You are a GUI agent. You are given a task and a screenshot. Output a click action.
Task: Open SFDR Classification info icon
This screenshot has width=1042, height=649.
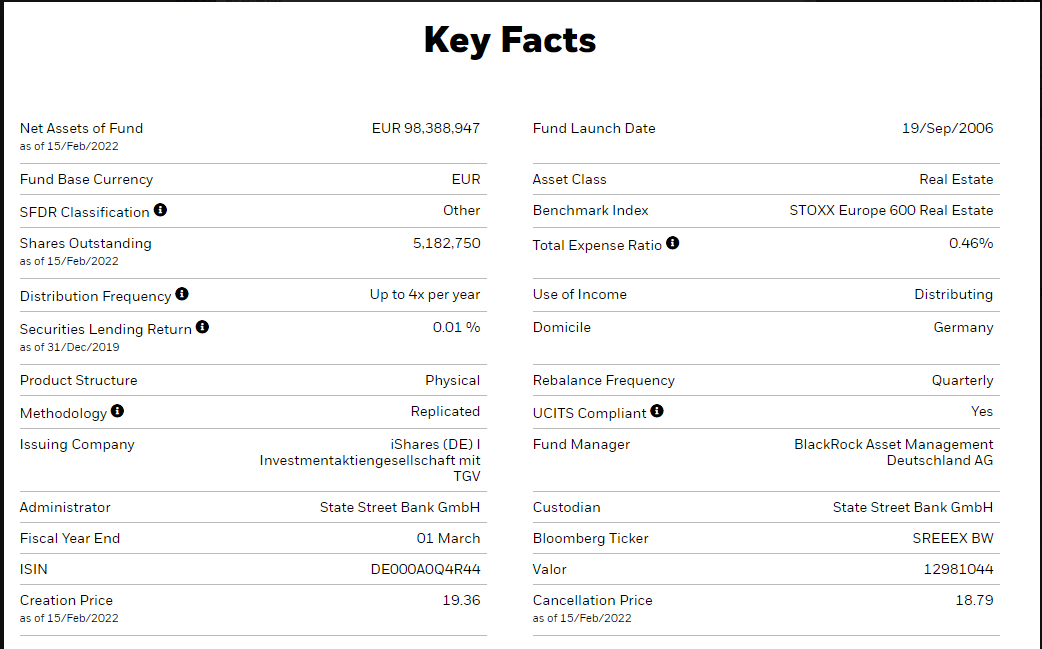[160, 210]
